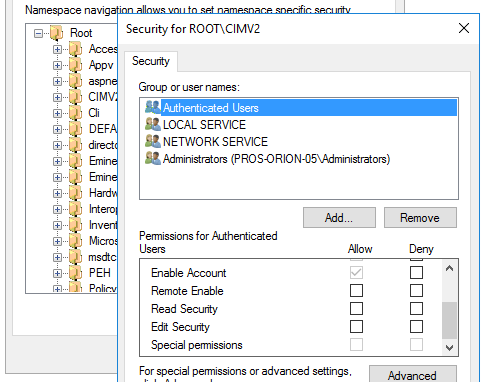Check Deny for Edit Security
This screenshot has width=484, height=382.
416,327
